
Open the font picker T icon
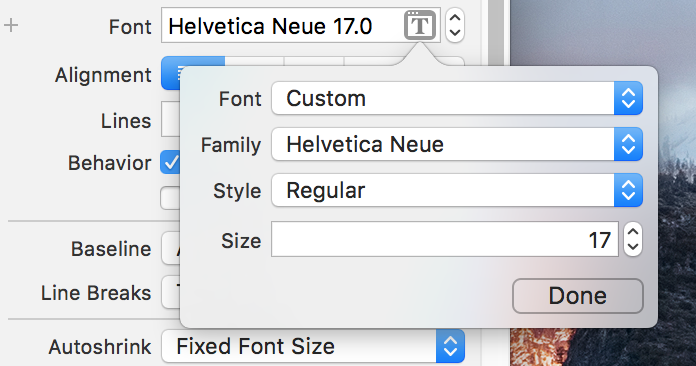point(419,25)
